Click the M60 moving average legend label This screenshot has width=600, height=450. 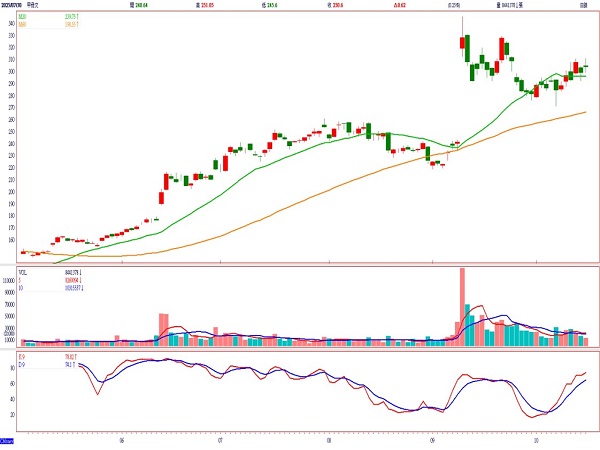tap(24, 22)
